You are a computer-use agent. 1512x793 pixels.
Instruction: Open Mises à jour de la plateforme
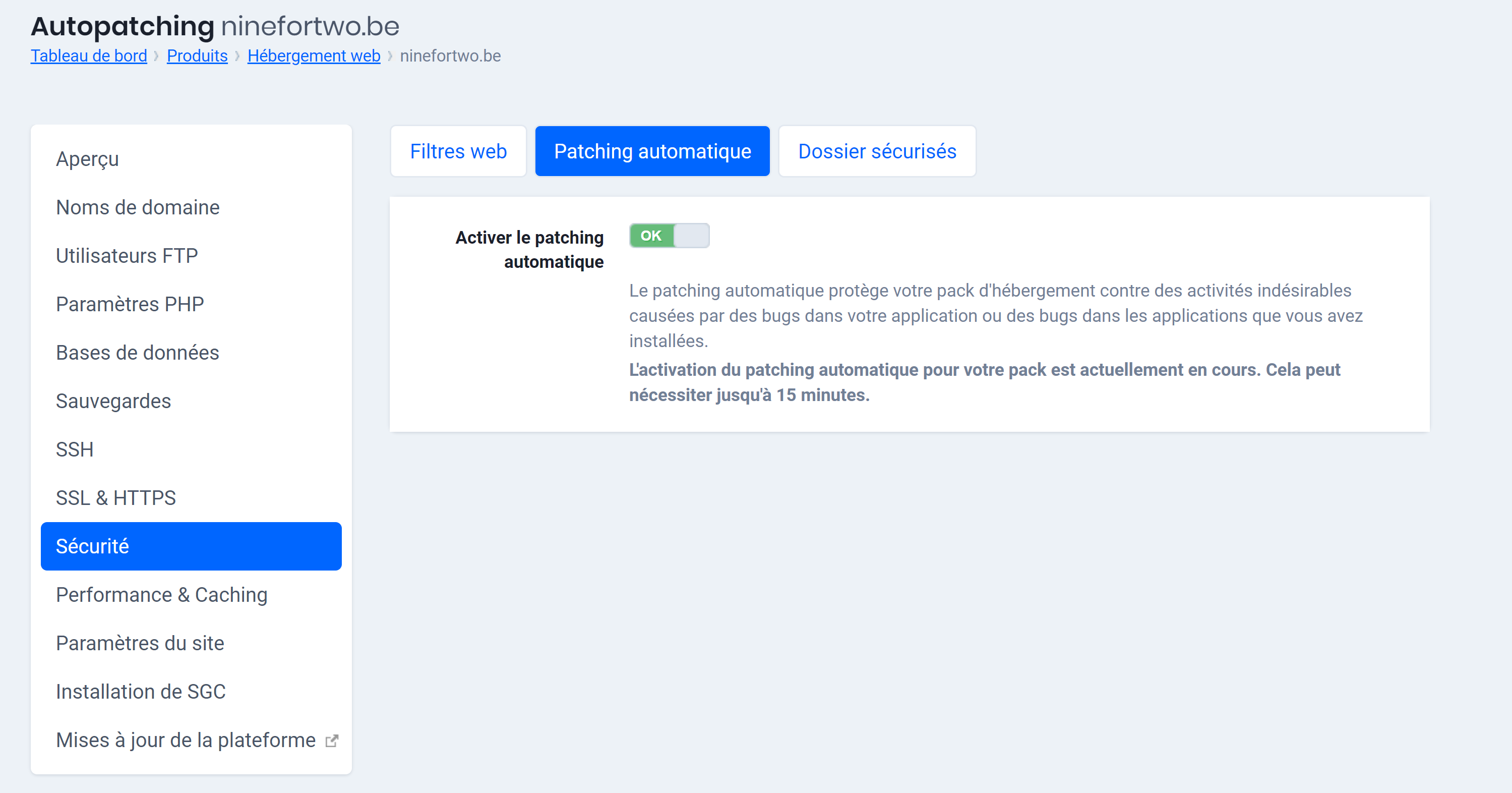(x=185, y=740)
